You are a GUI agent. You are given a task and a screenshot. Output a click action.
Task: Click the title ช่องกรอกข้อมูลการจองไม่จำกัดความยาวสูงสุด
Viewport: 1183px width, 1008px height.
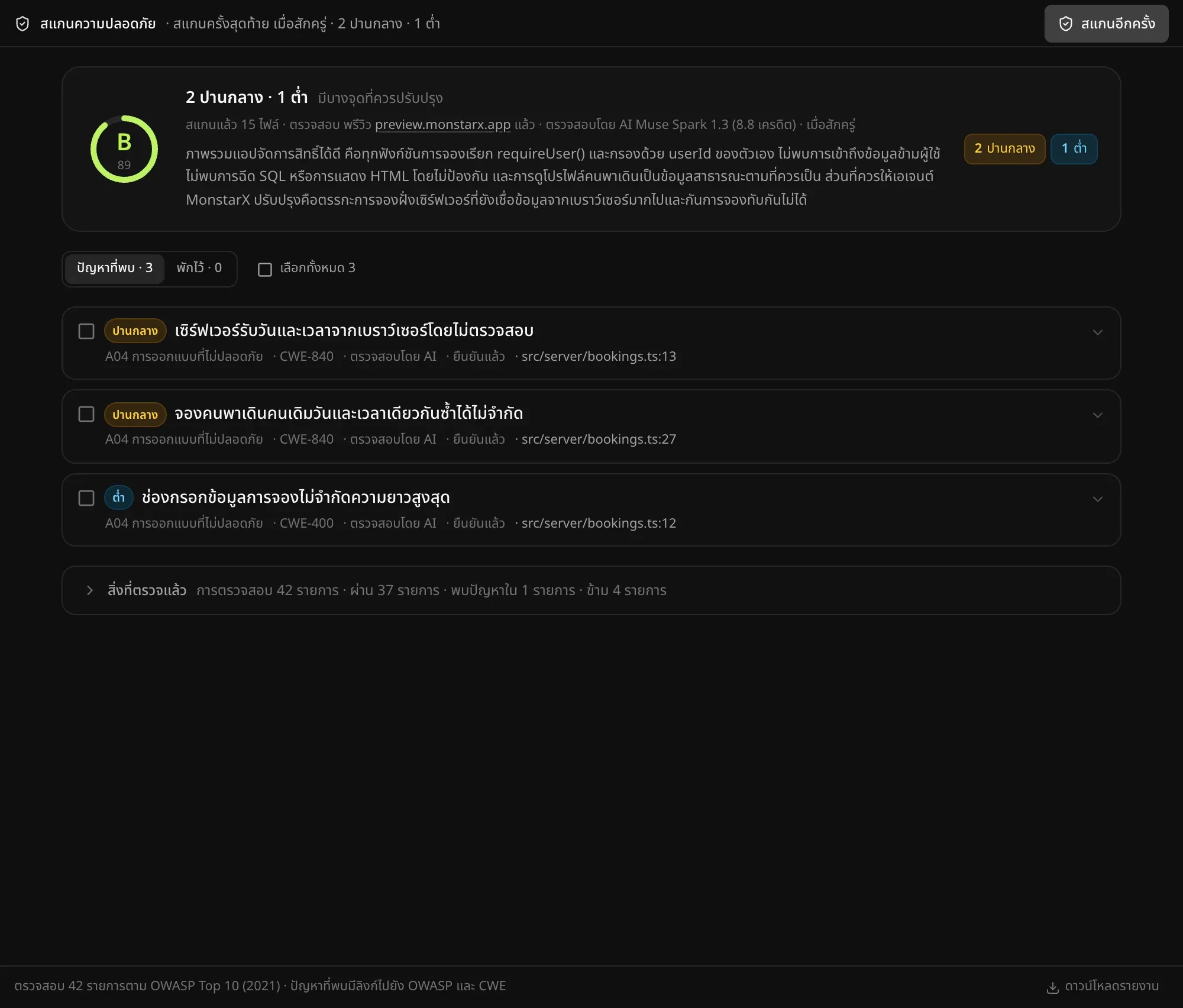(x=296, y=497)
